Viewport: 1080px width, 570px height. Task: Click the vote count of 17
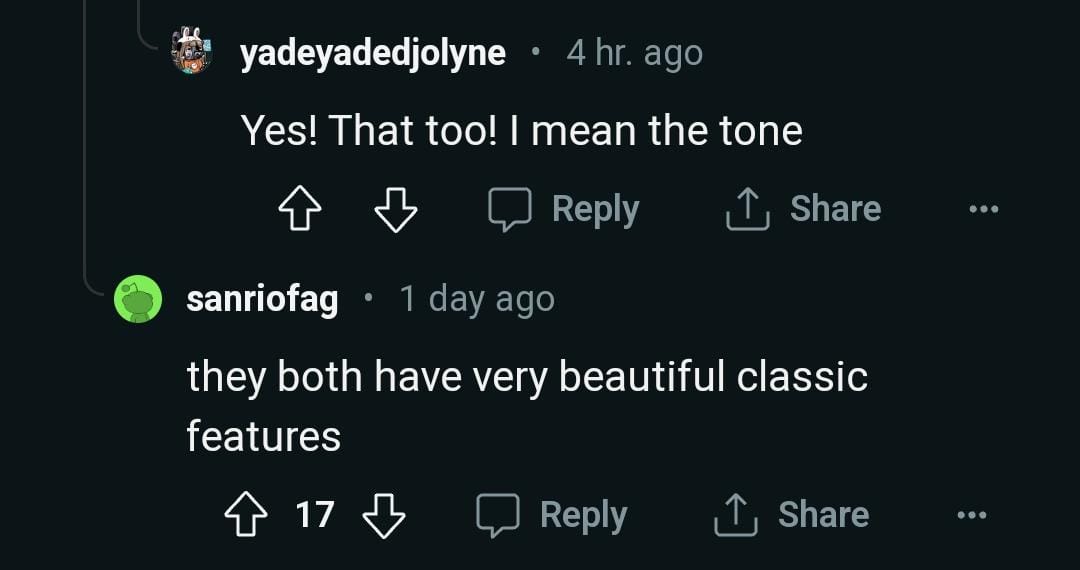[x=314, y=516]
